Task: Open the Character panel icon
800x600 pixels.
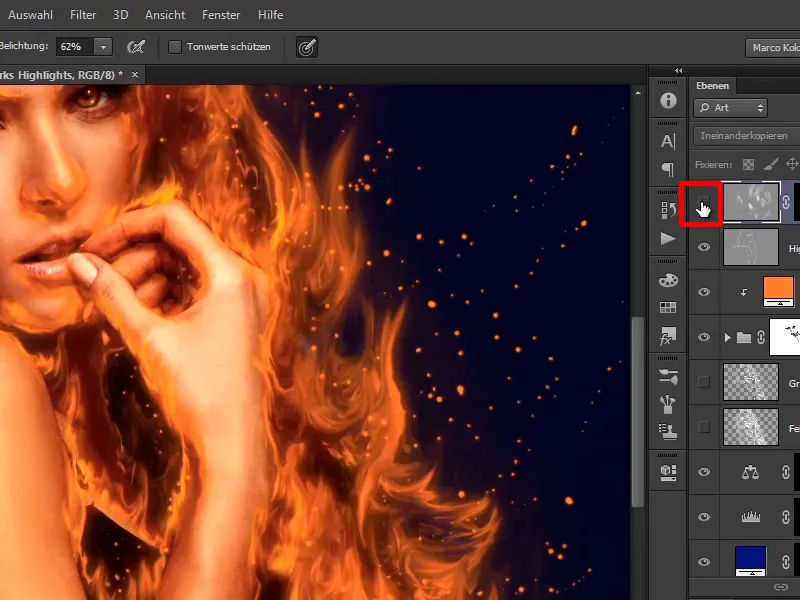Action: coord(668,141)
